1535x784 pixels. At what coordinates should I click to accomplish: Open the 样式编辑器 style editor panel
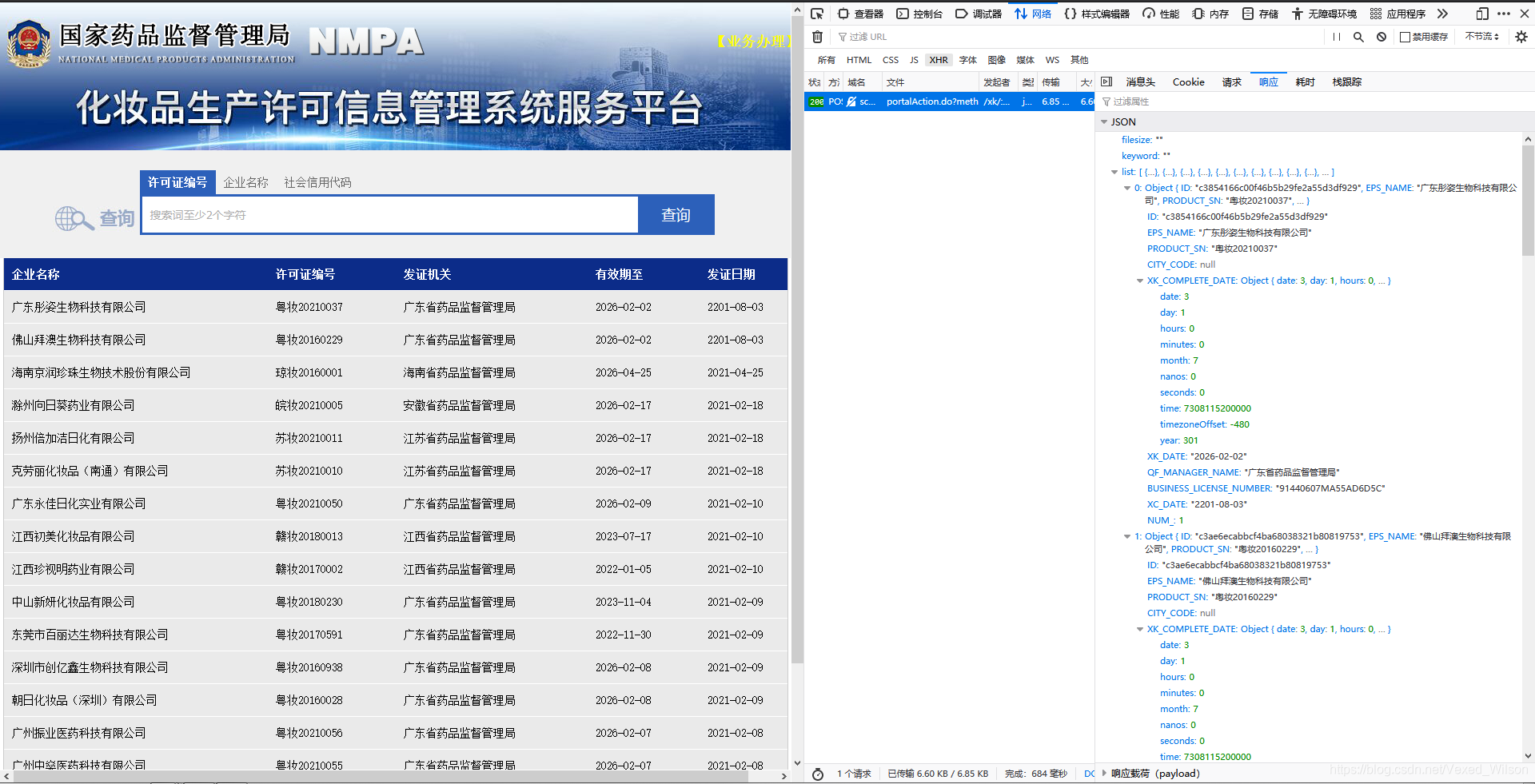coord(1097,14)
